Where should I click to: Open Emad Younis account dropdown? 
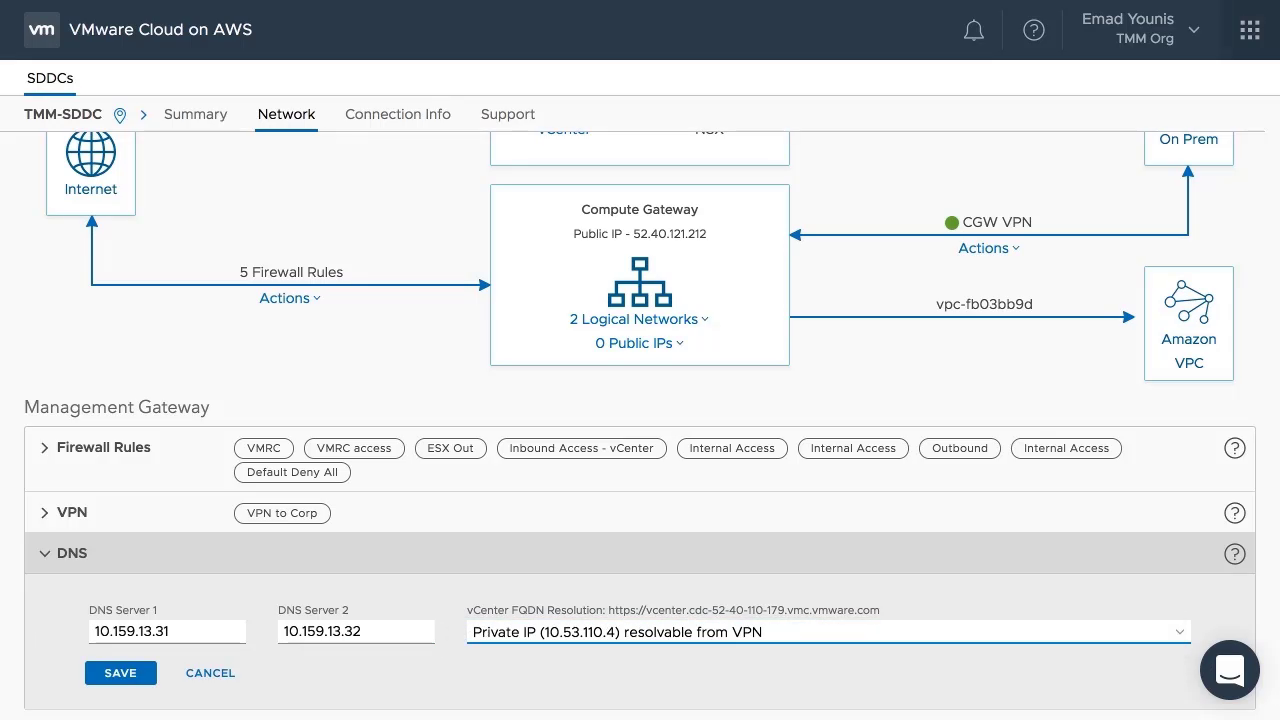pyautogui.click(x=1141, y=29)
